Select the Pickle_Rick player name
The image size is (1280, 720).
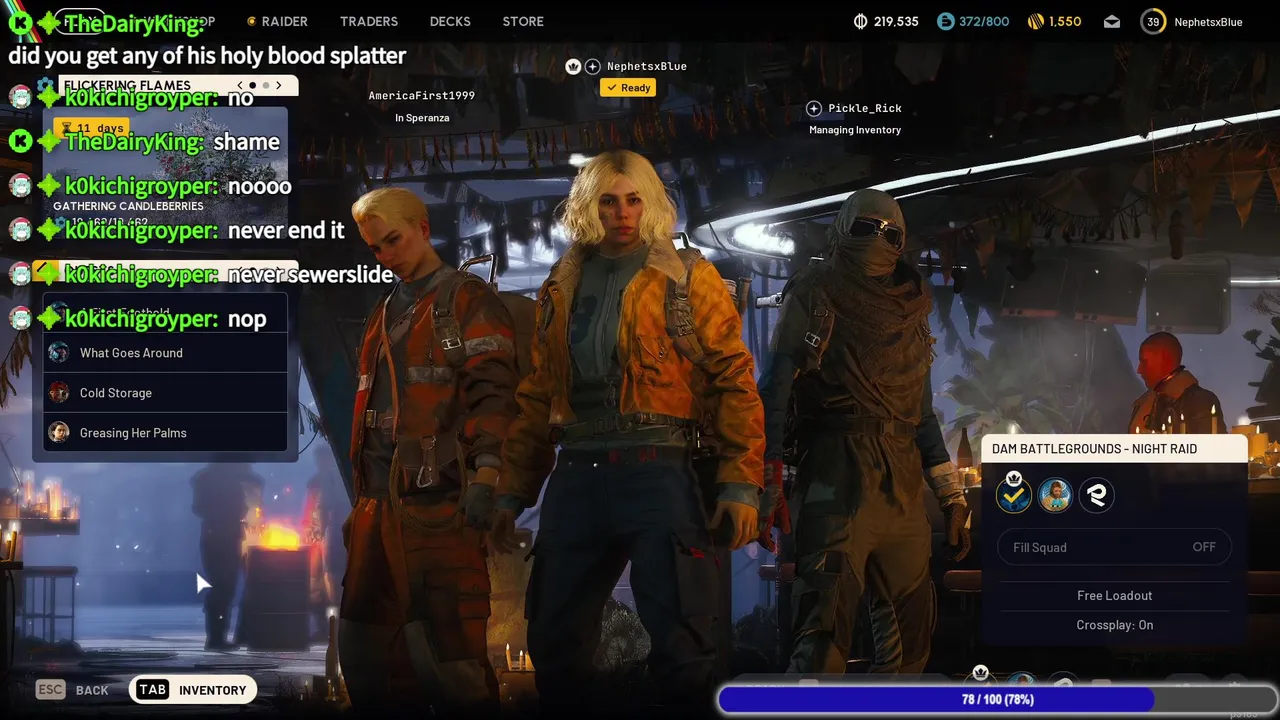tap(865, 108)
